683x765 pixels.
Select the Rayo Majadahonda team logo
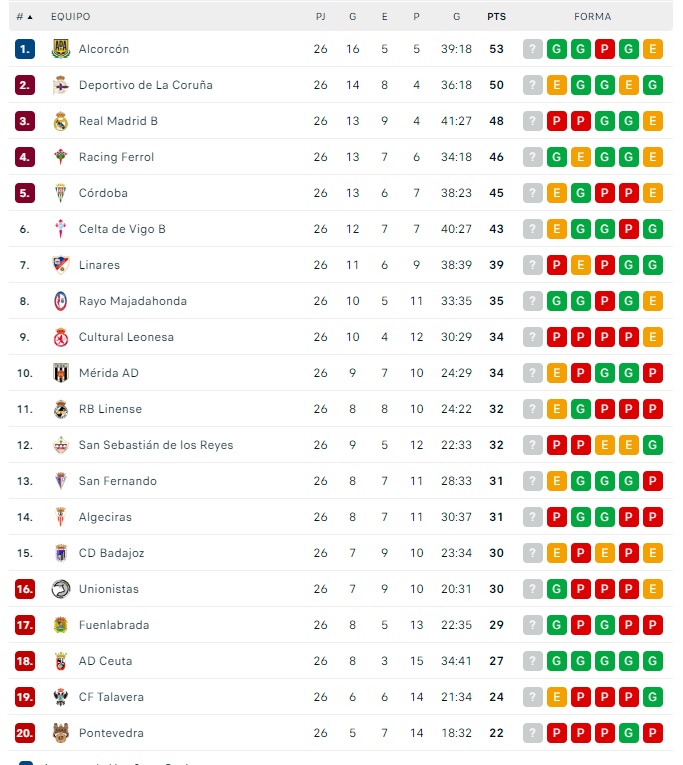60,301
